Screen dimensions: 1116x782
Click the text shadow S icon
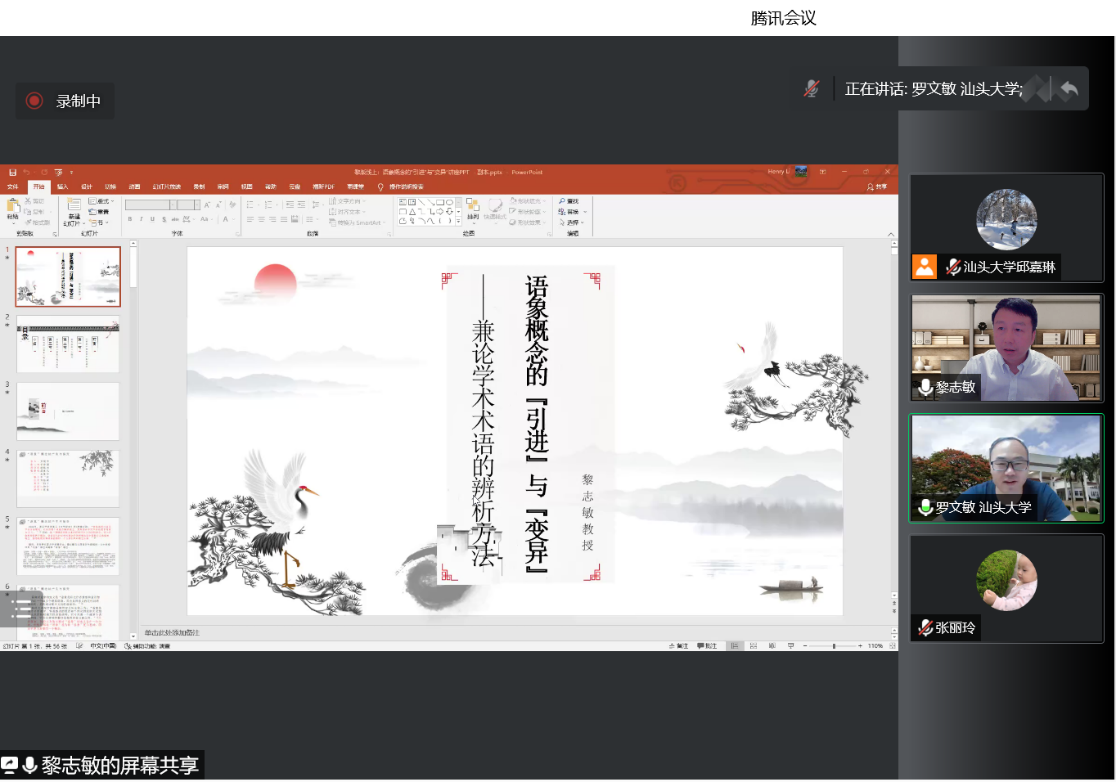(164, 219)
